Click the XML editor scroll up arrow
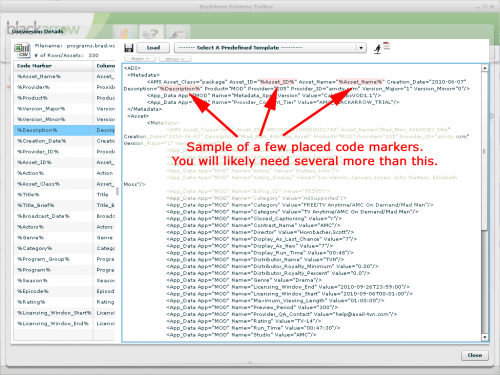500x375 pixels. tap(485, 68)
